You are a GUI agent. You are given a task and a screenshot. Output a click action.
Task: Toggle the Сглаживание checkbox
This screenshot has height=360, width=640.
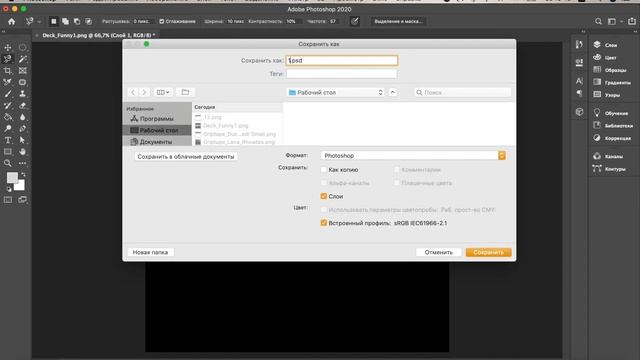pos(162,21)
